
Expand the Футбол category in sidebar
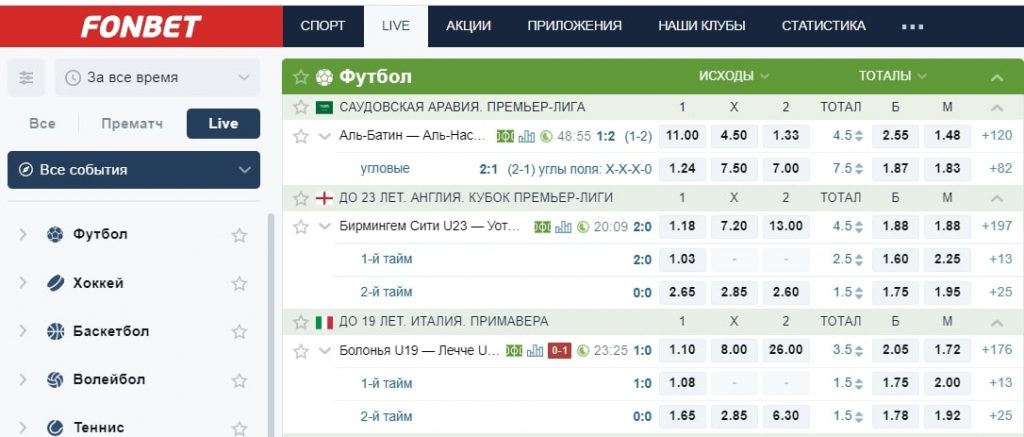pyautogui.click(x=23, y=235)
